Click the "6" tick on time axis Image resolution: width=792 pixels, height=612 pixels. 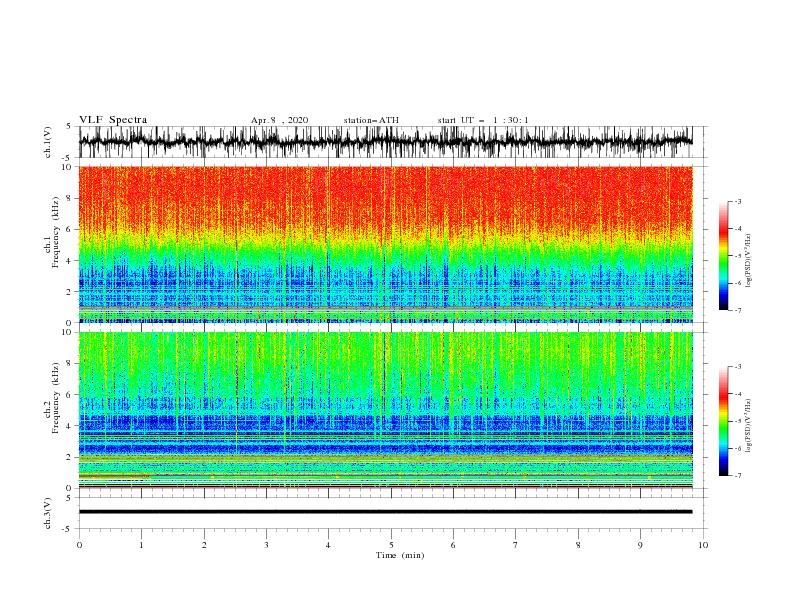(x=453, y=545)
